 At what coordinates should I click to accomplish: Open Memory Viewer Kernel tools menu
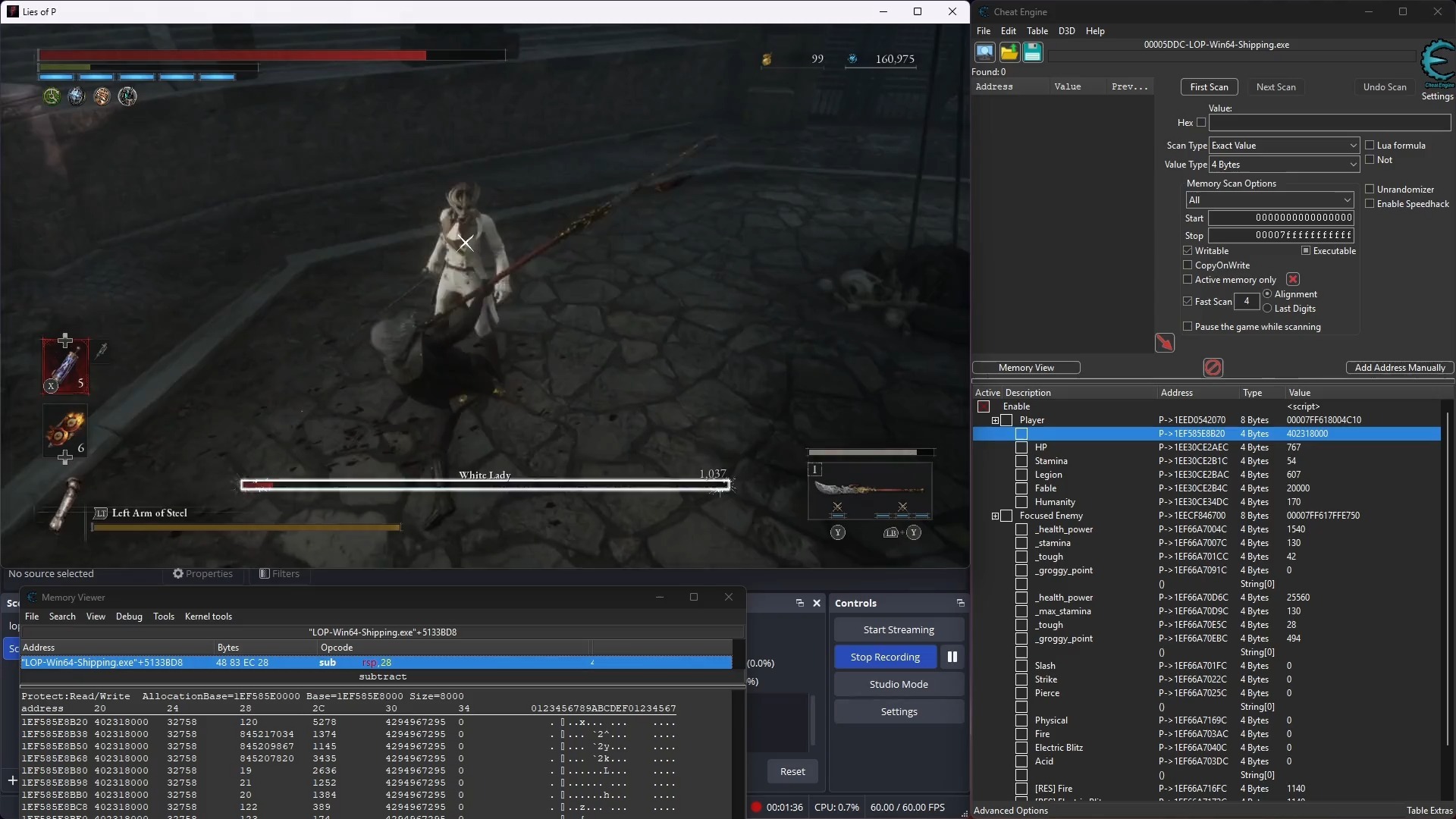coord(209,617)
